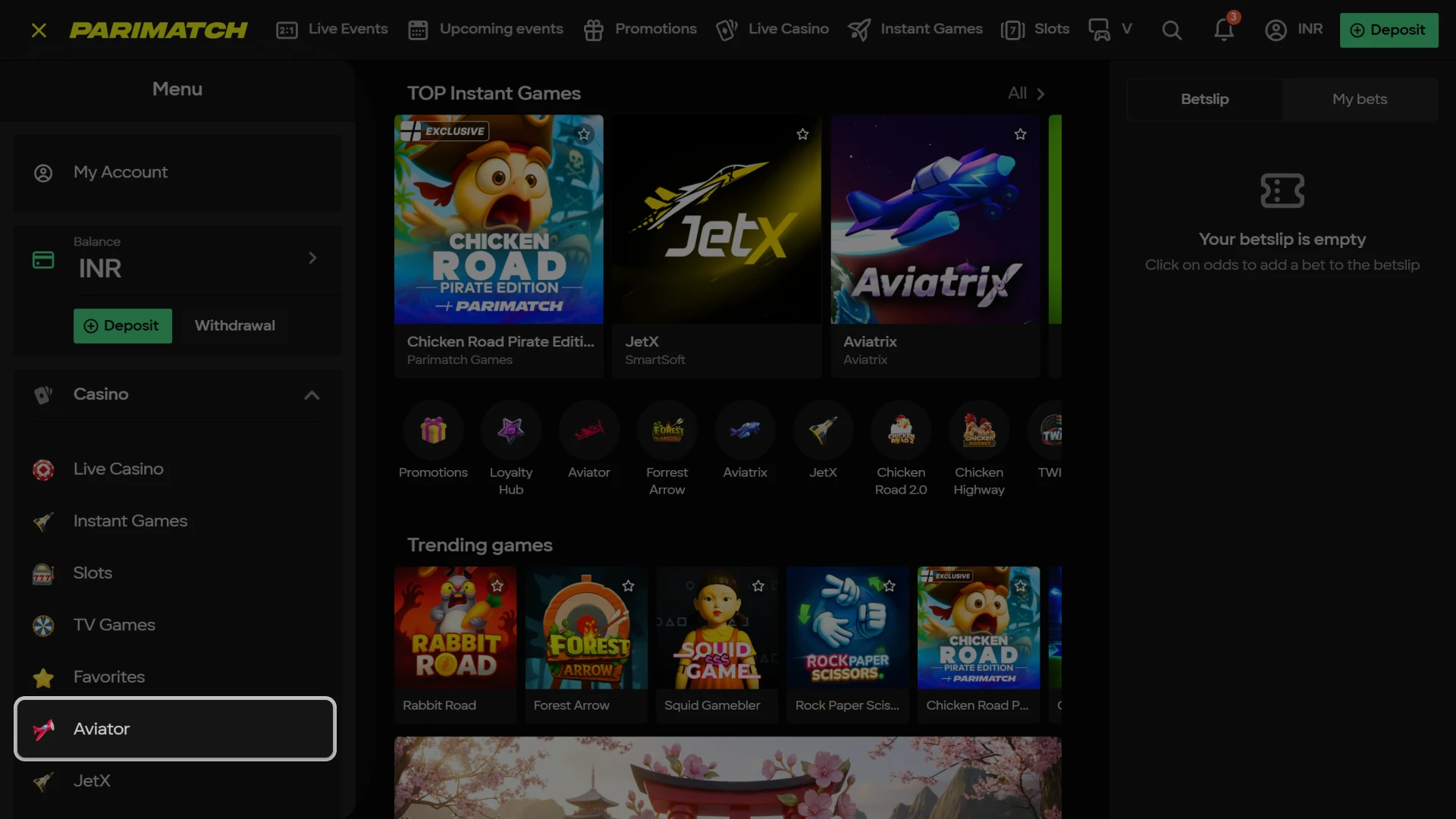1456x819 pixels.
Task: Open the user profile icon in header
Action: (1276, 30)
